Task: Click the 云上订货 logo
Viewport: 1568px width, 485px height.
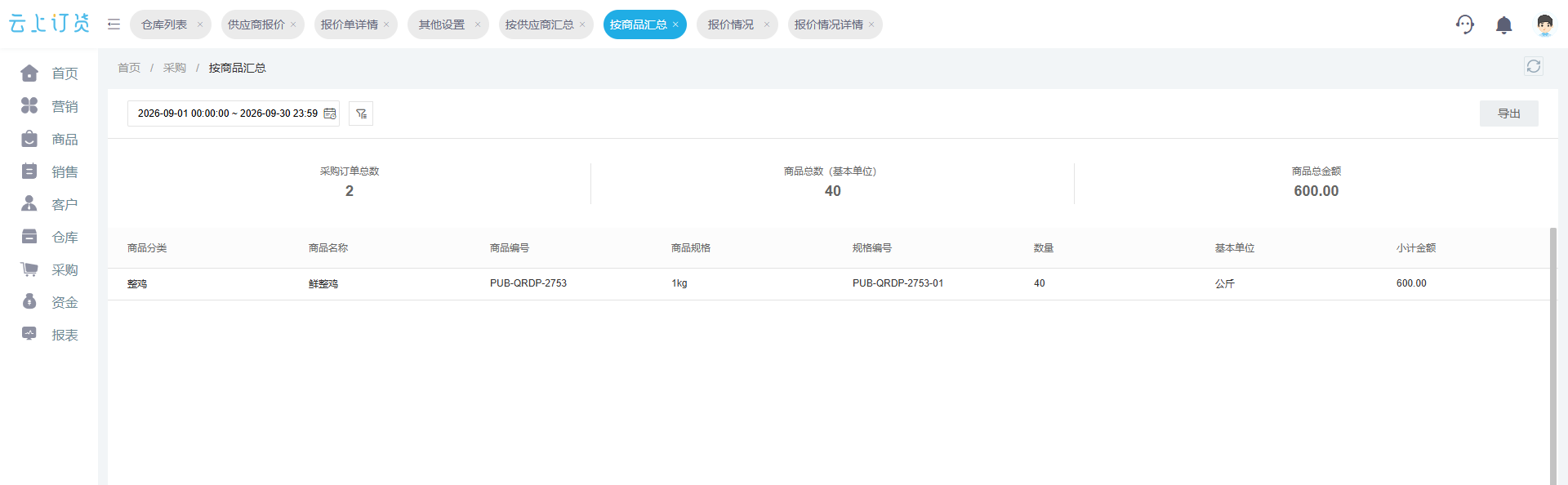Action: pyautogui.click(x=49, y=24)
